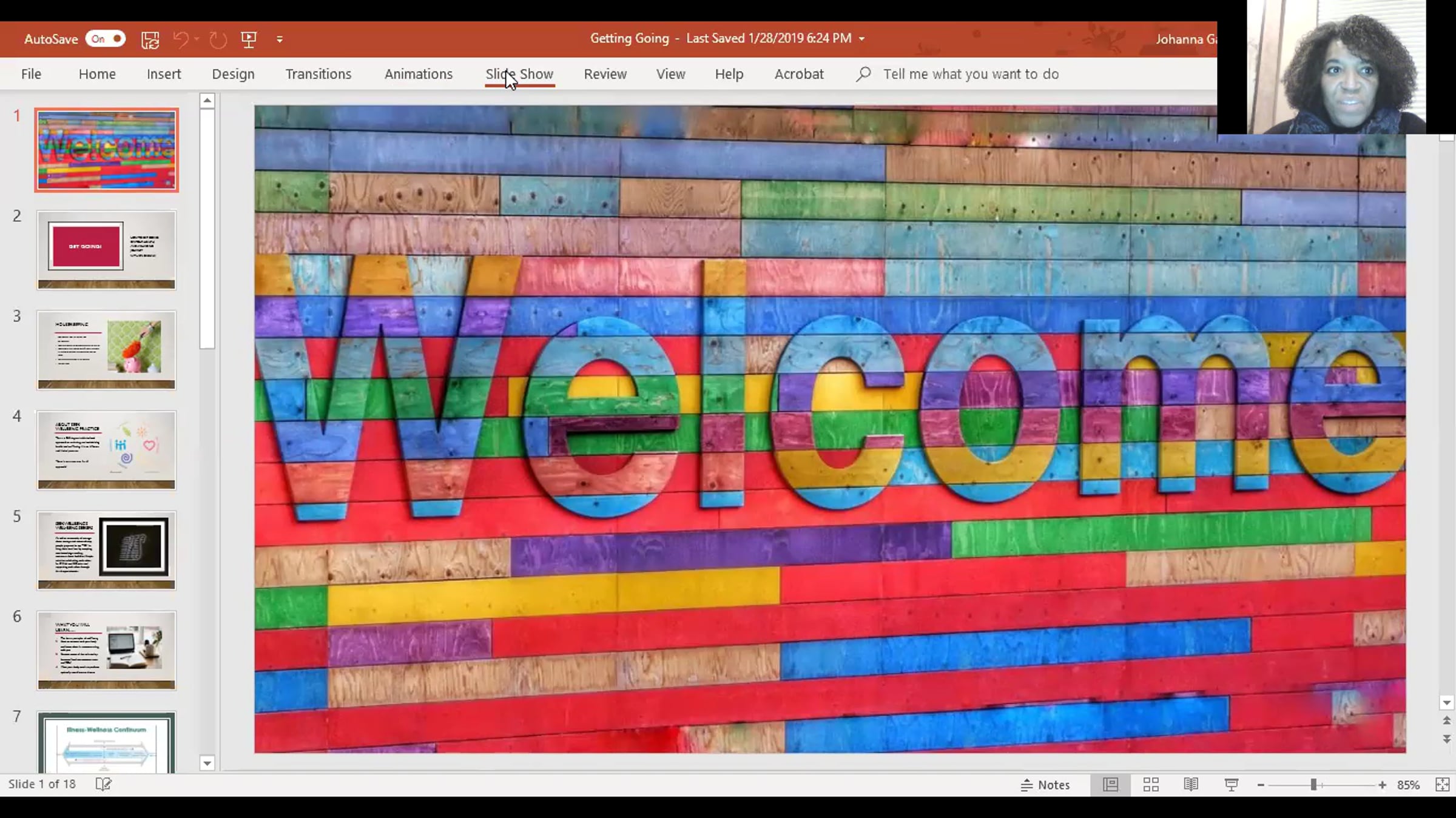This screenshot has height=818, width=1456.
Task: Open the Design ribbon tab
Action: click(233, 74)
